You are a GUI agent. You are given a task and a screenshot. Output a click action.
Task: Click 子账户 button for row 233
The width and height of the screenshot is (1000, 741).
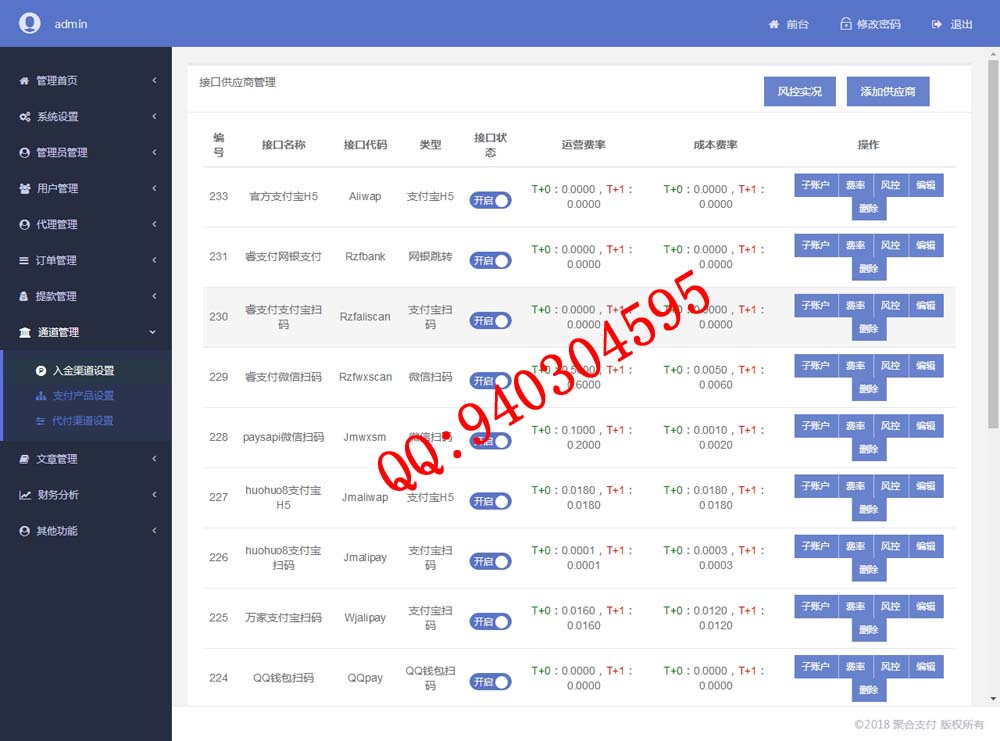click(816, 185)
